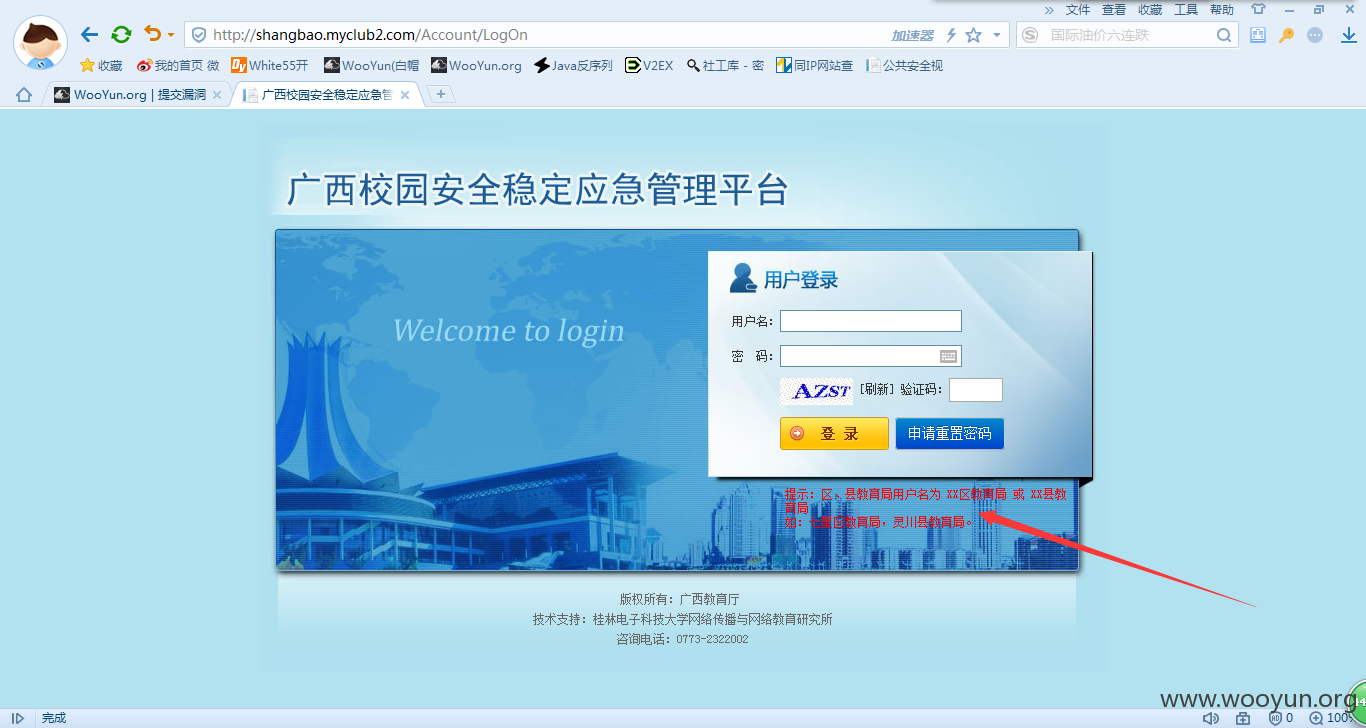
Task: Click the speaker volume icon in the status bar
Action: (1211, 718)
